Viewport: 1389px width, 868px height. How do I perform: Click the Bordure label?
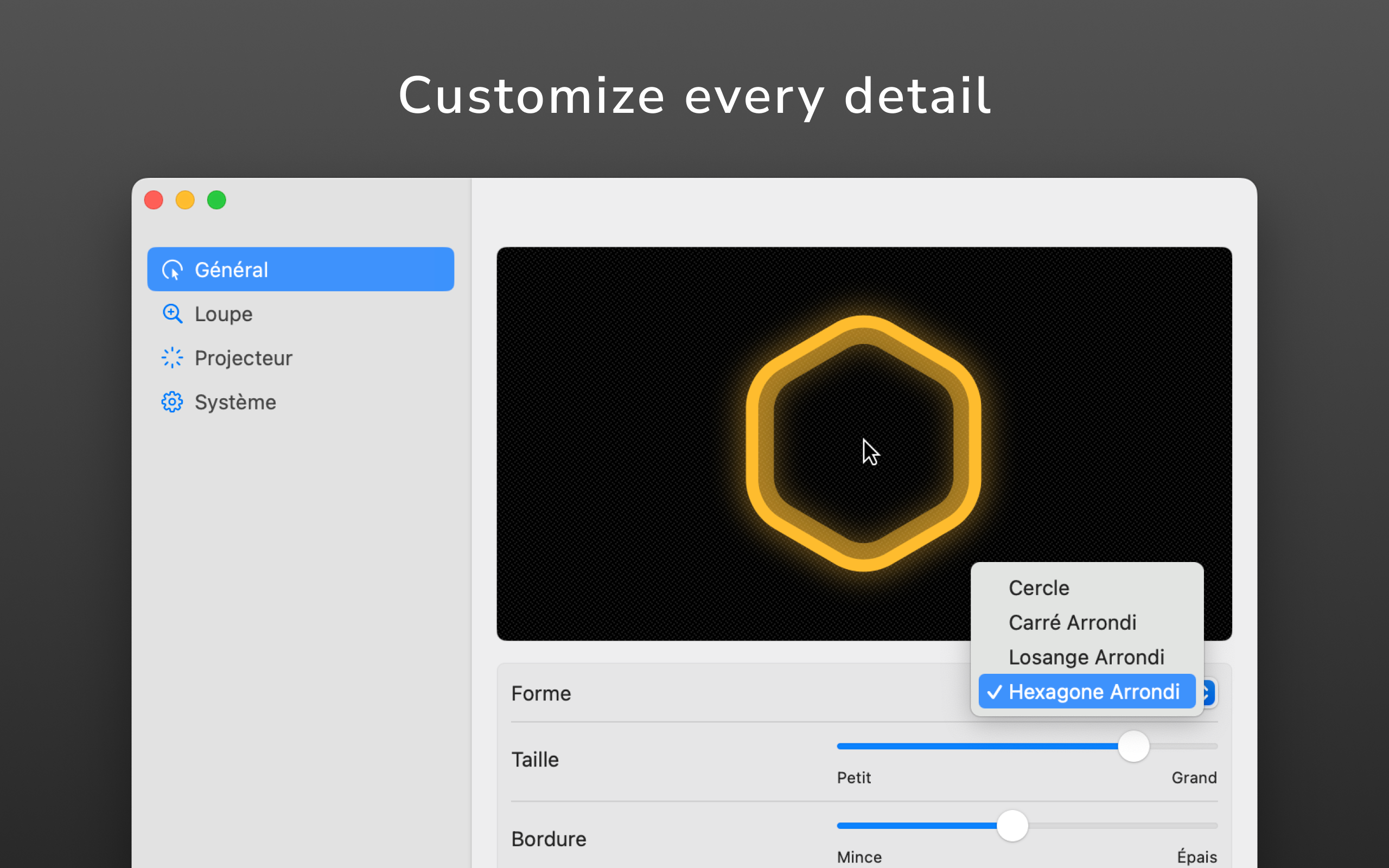pyautogui.click(x=549, y=839)
